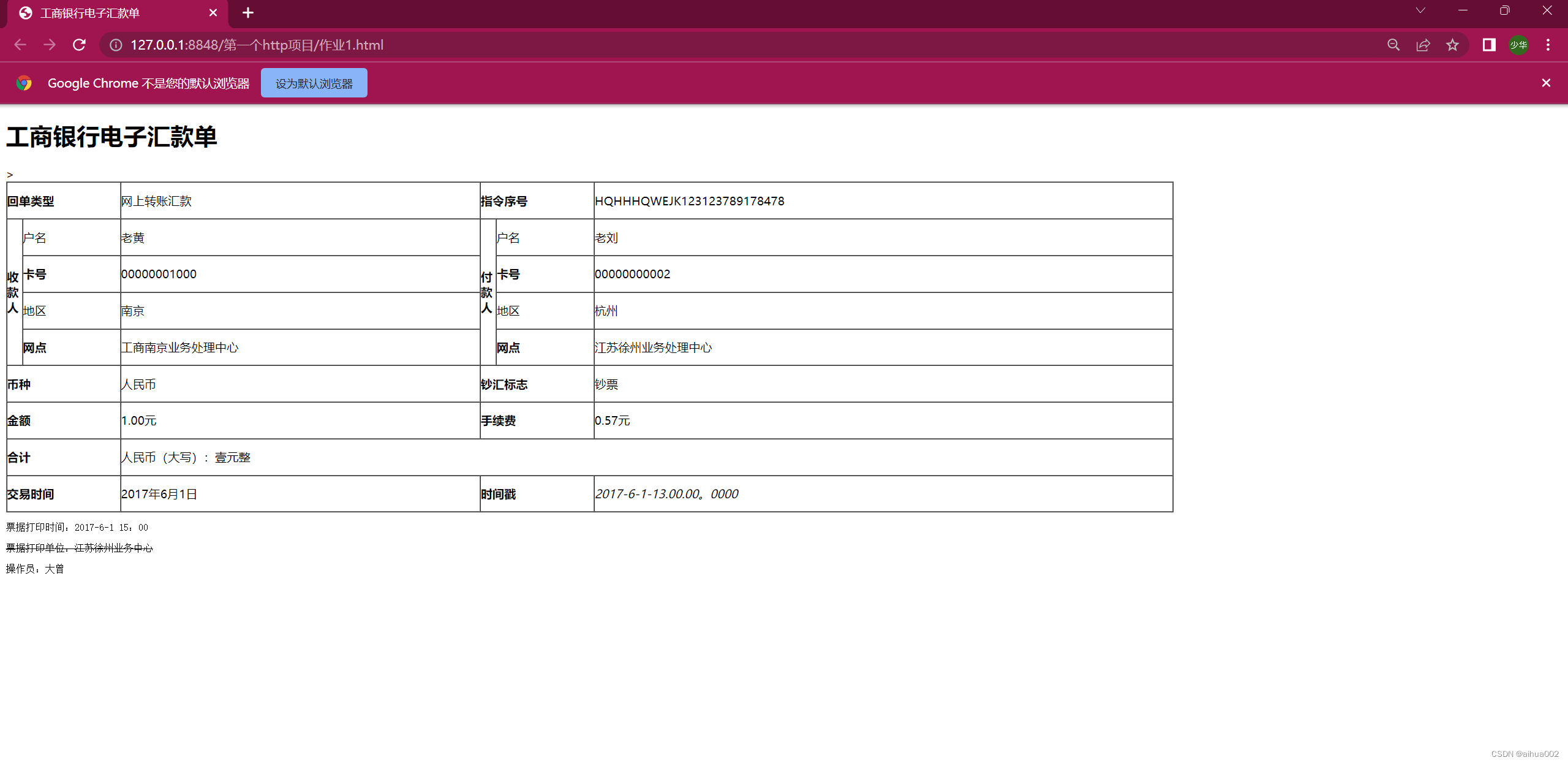Click the 网上转账汇款 cell

(300, 200)
